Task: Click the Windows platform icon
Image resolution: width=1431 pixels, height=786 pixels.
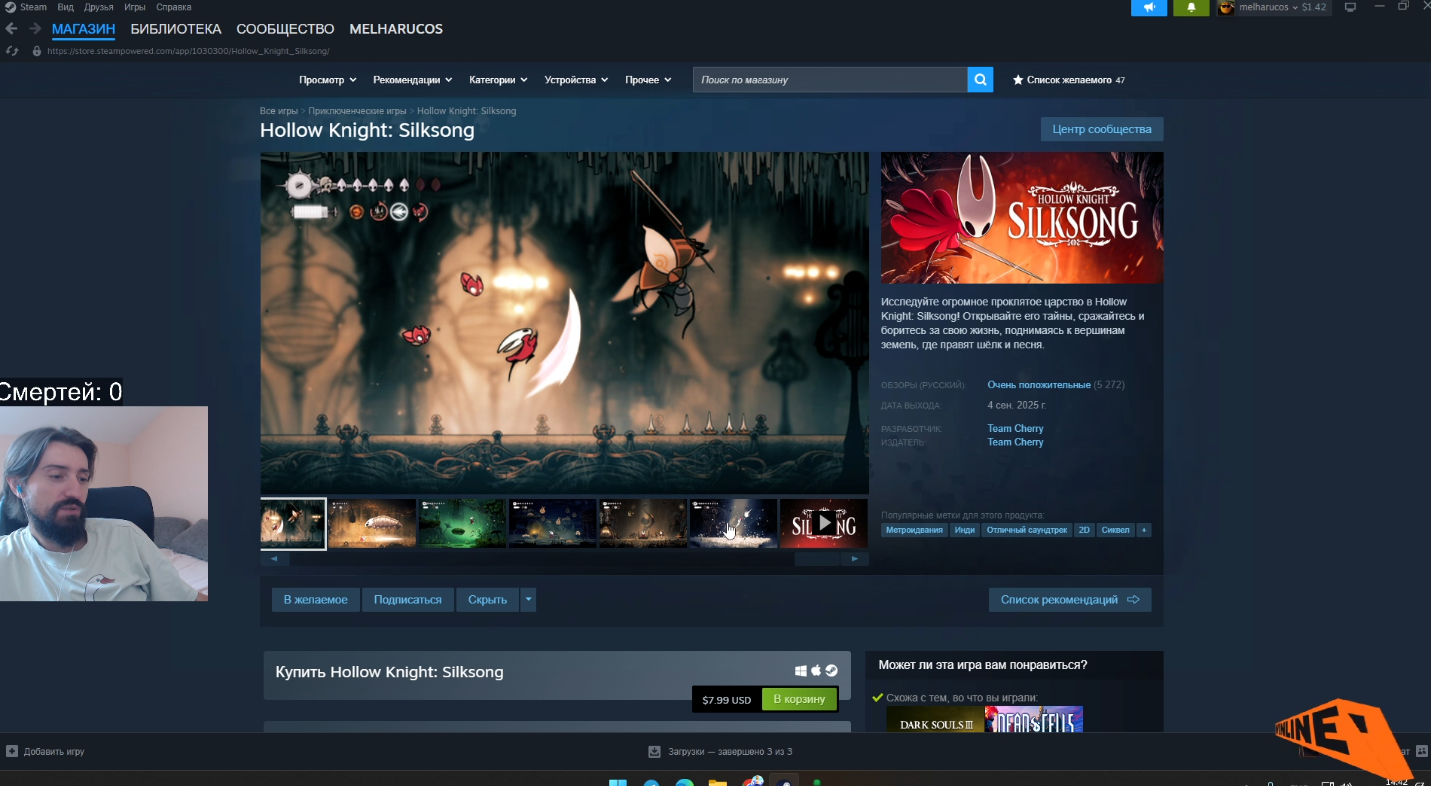Action: point(801,671)
